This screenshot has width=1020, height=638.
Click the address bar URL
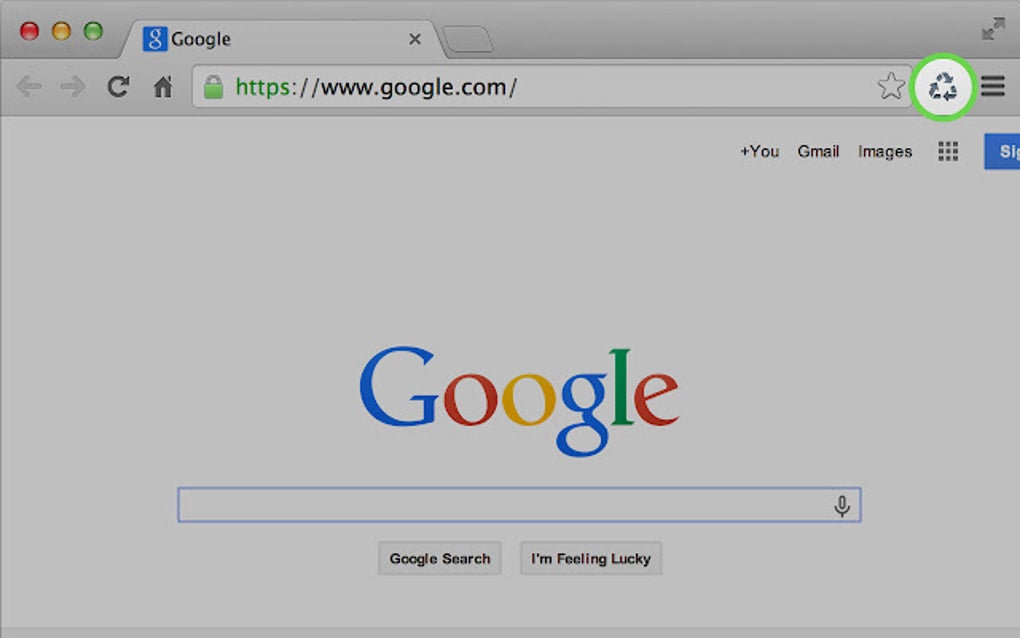pos(376,86)
